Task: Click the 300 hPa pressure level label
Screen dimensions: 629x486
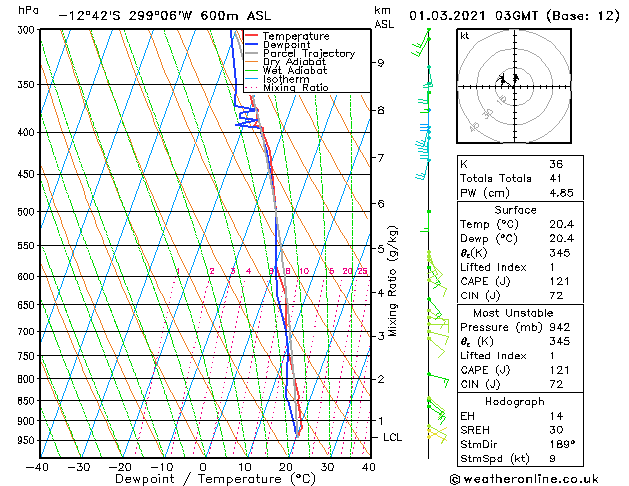Action: point(26,30)
